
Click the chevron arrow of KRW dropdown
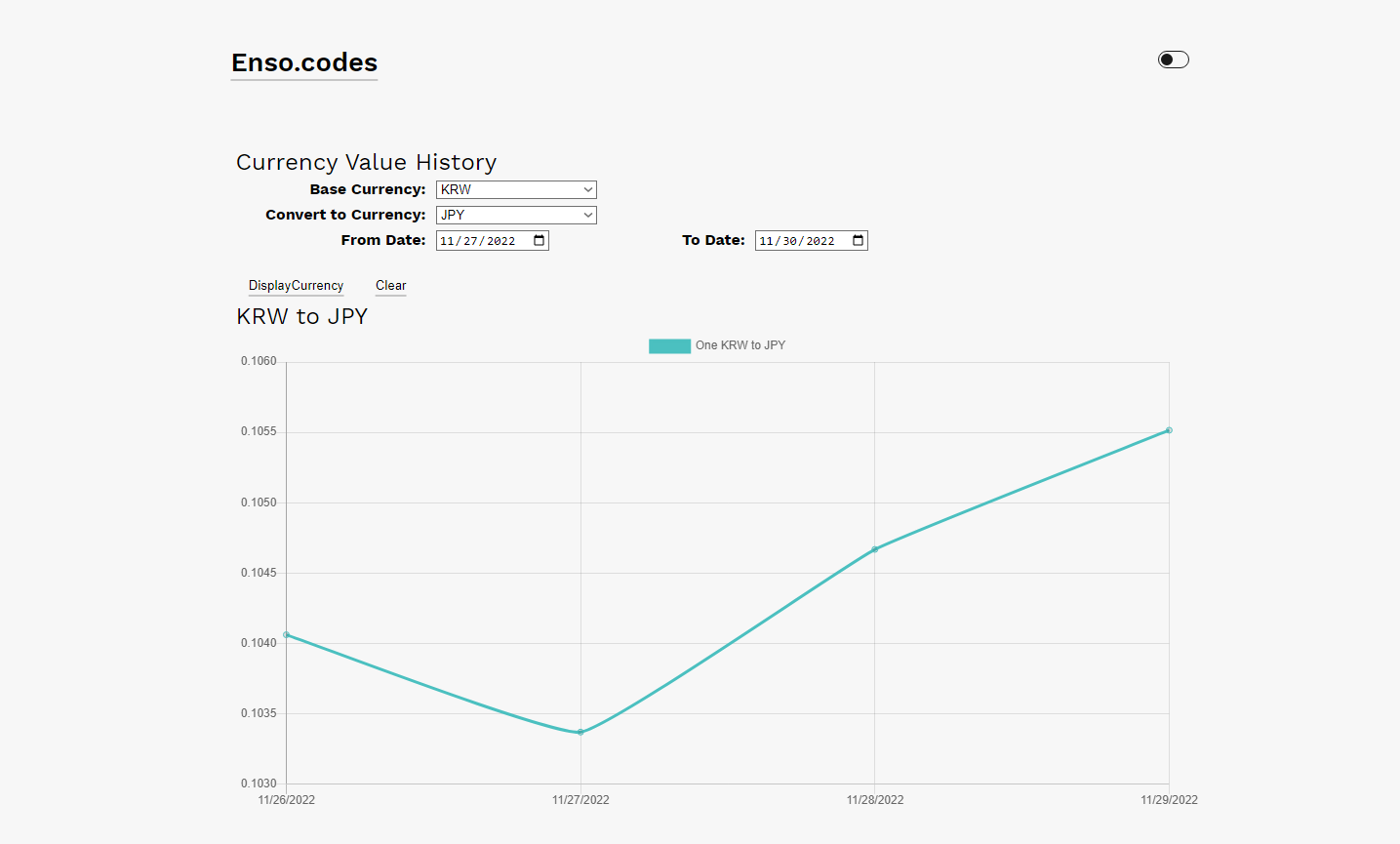pos(587,189)
